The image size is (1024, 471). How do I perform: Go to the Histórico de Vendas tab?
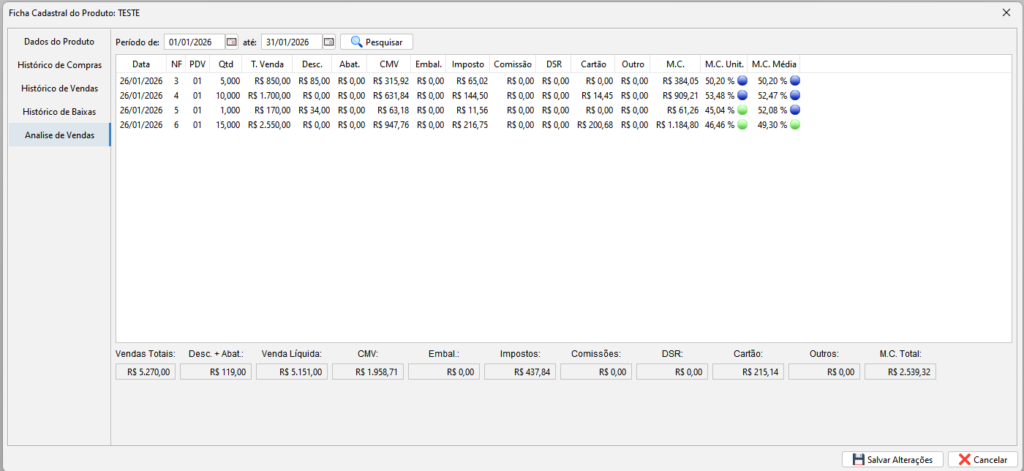(x=59, y=88)
